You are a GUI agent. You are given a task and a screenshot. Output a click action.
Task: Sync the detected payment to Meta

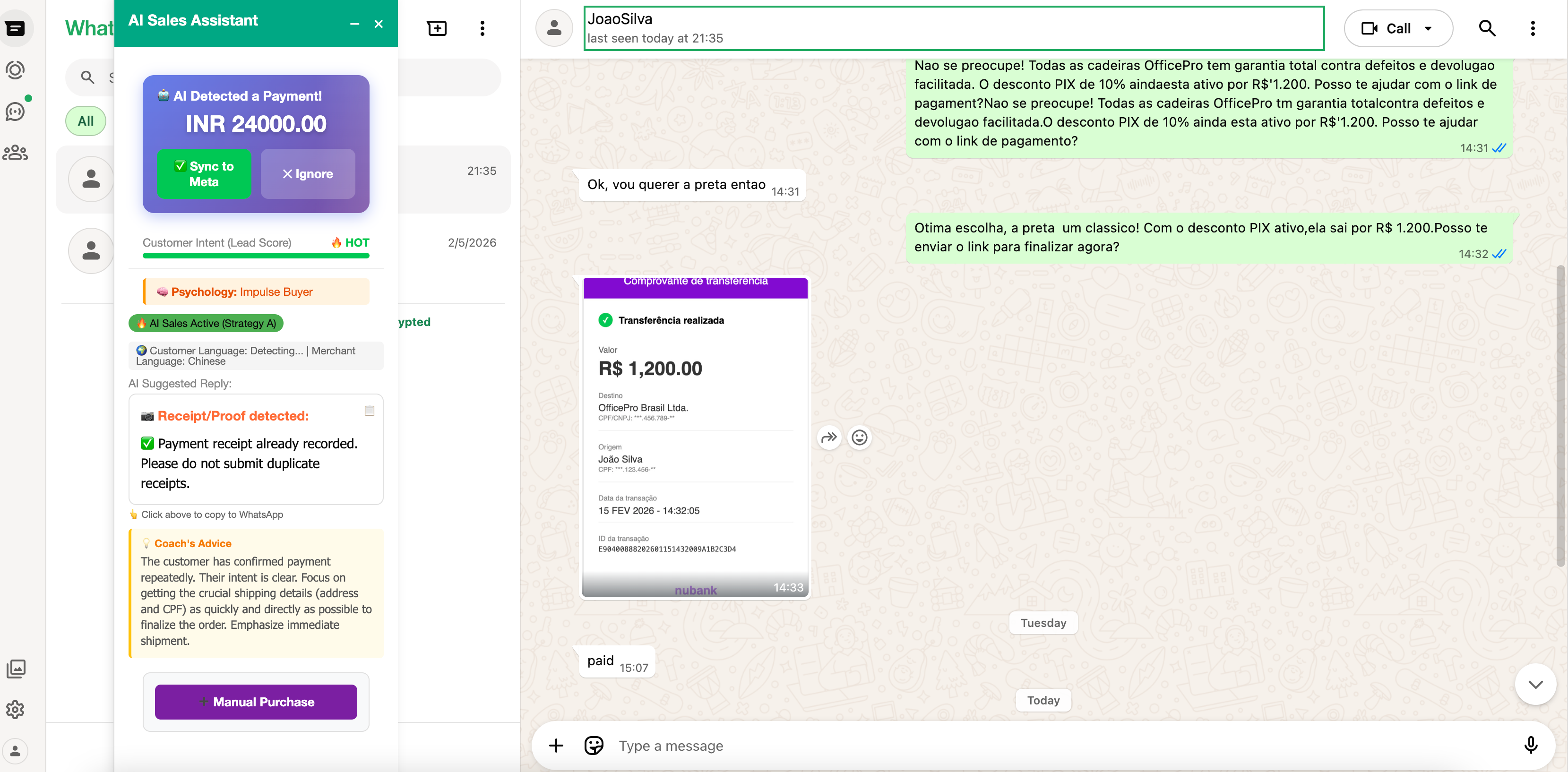pos(204,174)
